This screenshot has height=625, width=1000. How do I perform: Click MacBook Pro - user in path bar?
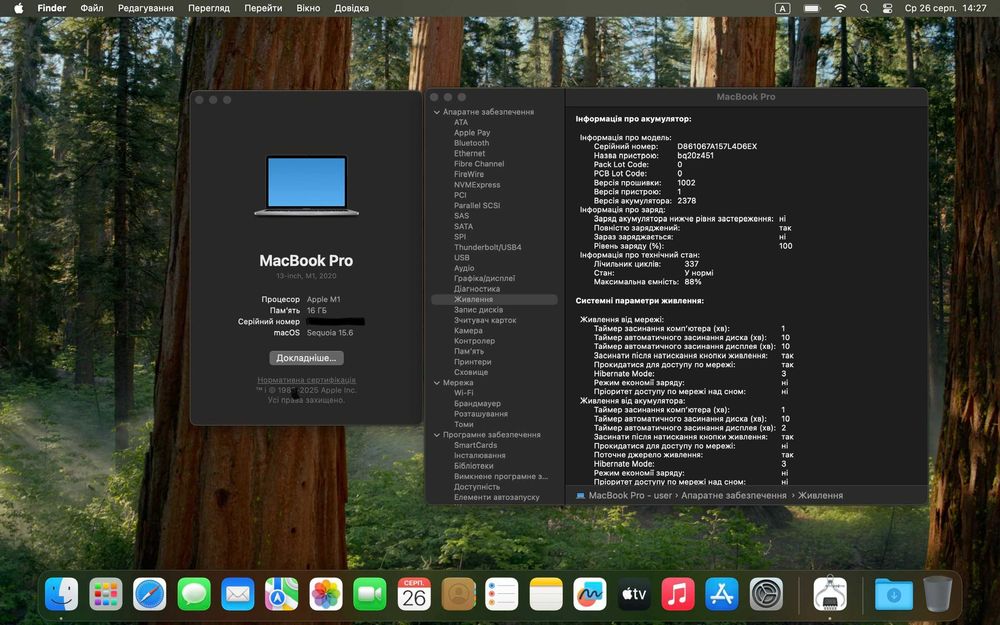(x=629, y=496)
